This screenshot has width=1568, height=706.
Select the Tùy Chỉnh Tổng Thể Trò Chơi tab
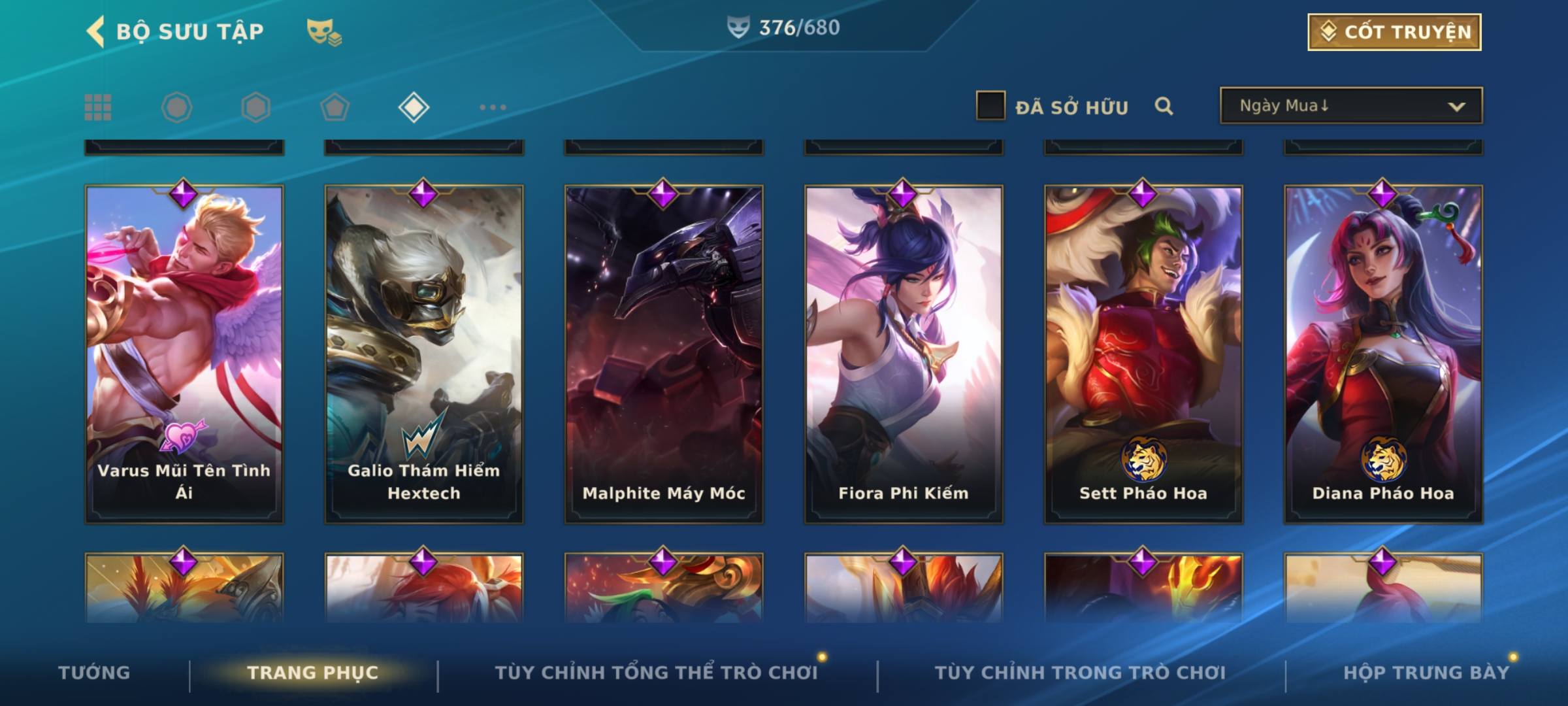click(656, 672)
